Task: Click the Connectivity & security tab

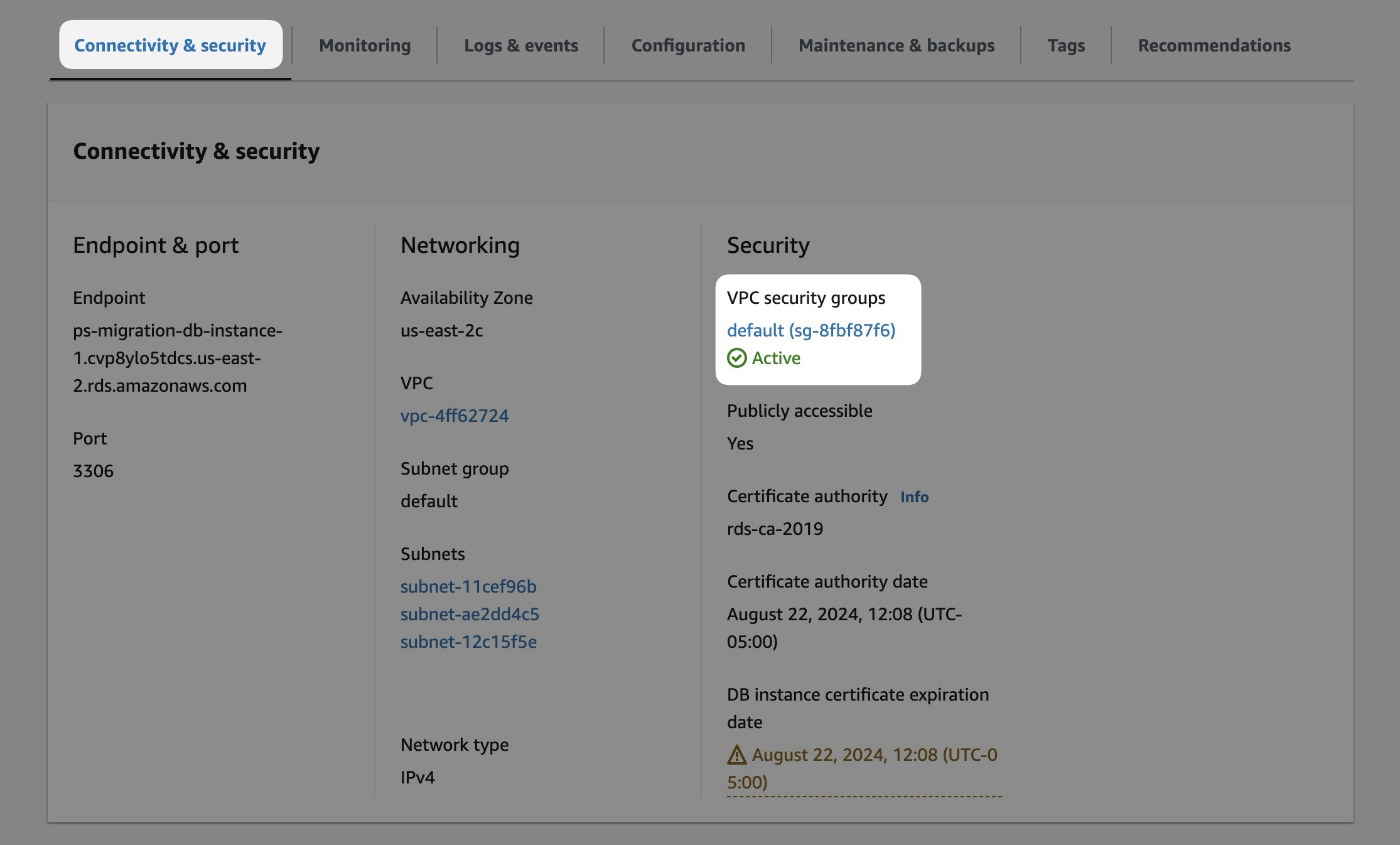Action: 171,44
